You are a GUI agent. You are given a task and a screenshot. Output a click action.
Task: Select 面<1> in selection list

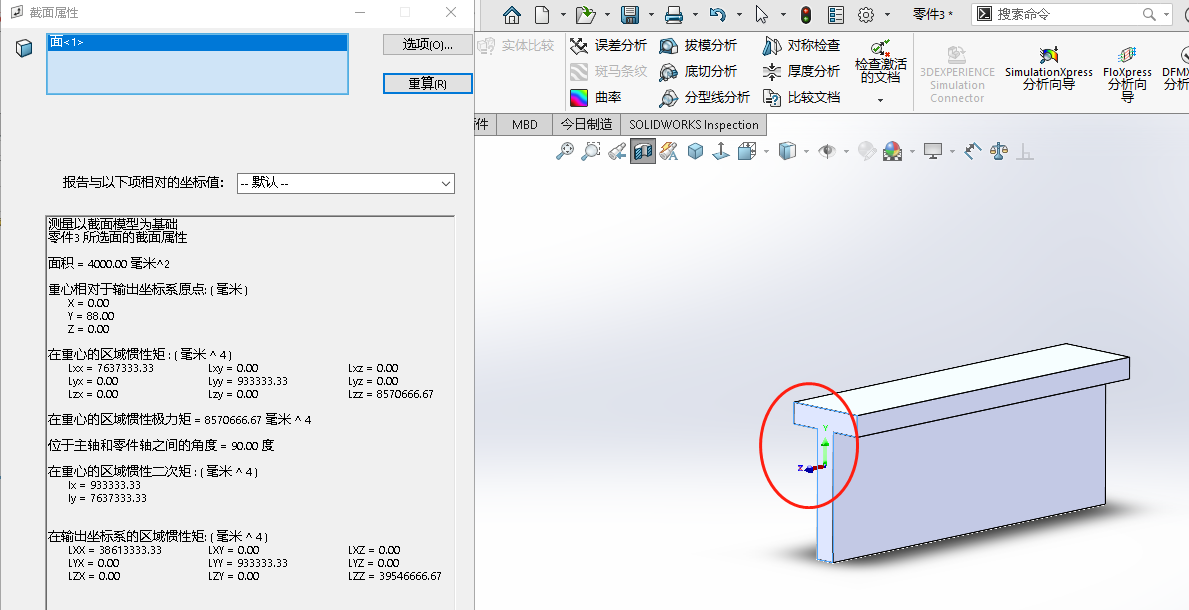tap(197, 42)
